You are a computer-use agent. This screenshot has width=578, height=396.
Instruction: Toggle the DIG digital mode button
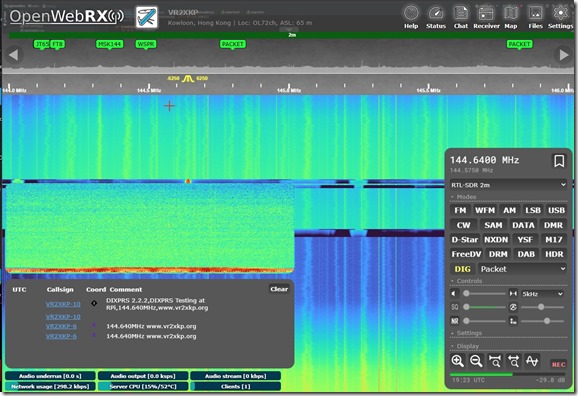click(462, 269)
